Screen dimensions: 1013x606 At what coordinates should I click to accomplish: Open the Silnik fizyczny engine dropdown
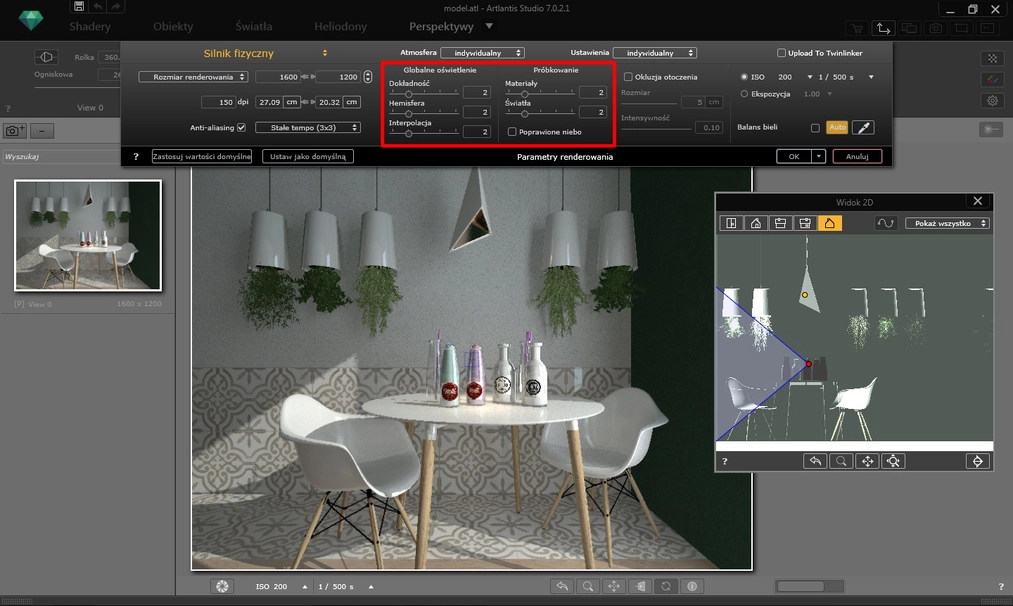point(325,53)
